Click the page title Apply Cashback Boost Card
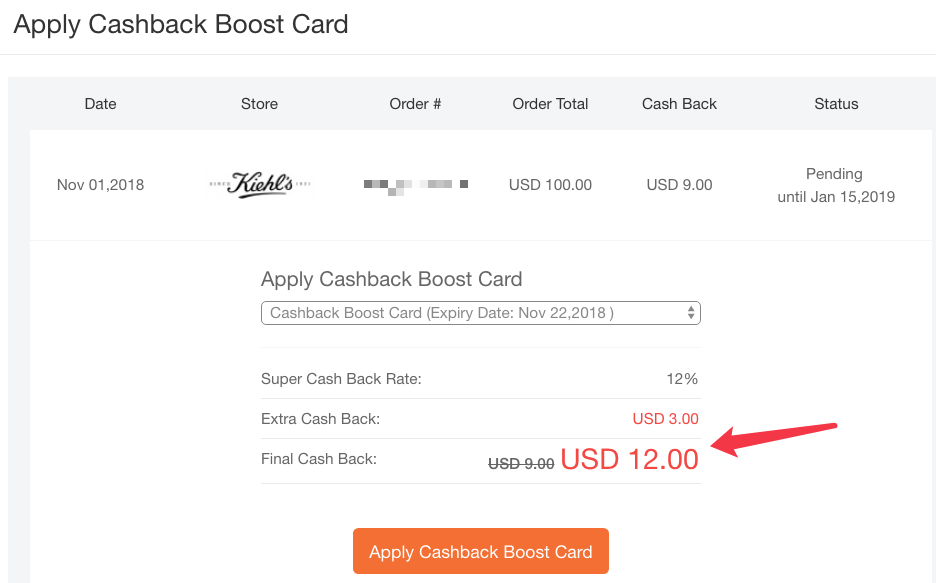The width and height of the screenshot is (936, 583). [181, 25]
